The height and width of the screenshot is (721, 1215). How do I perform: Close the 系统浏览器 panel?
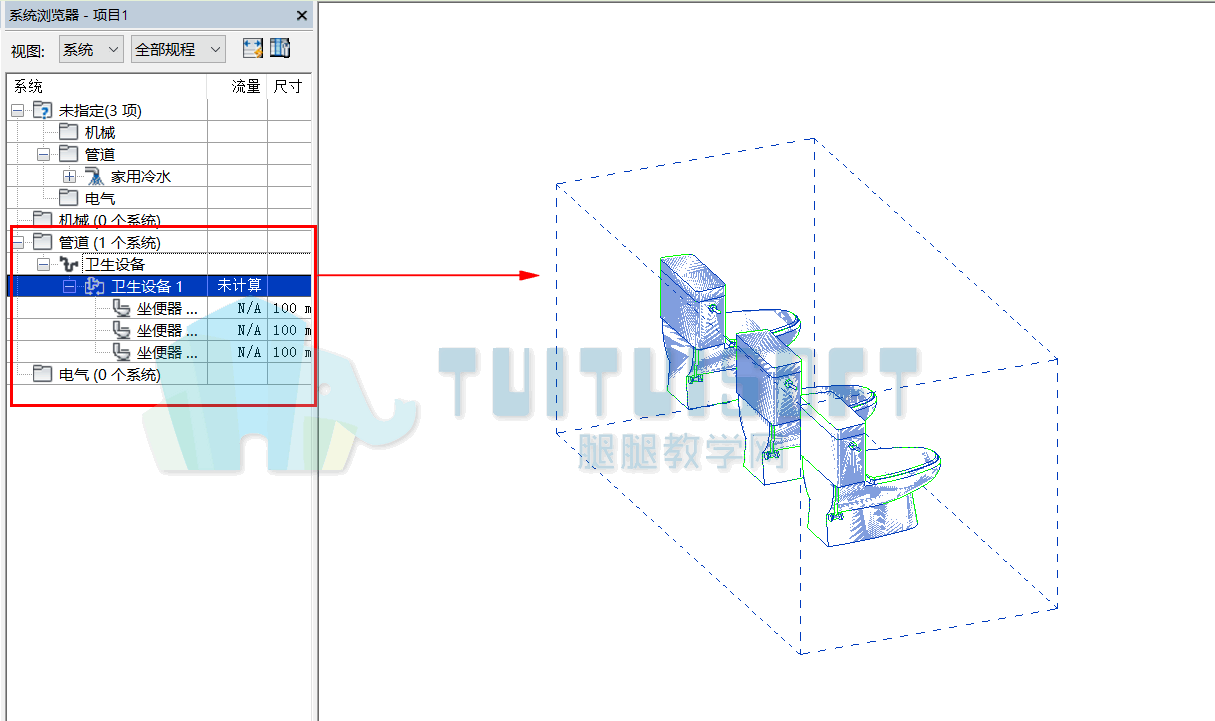point(302,15)
